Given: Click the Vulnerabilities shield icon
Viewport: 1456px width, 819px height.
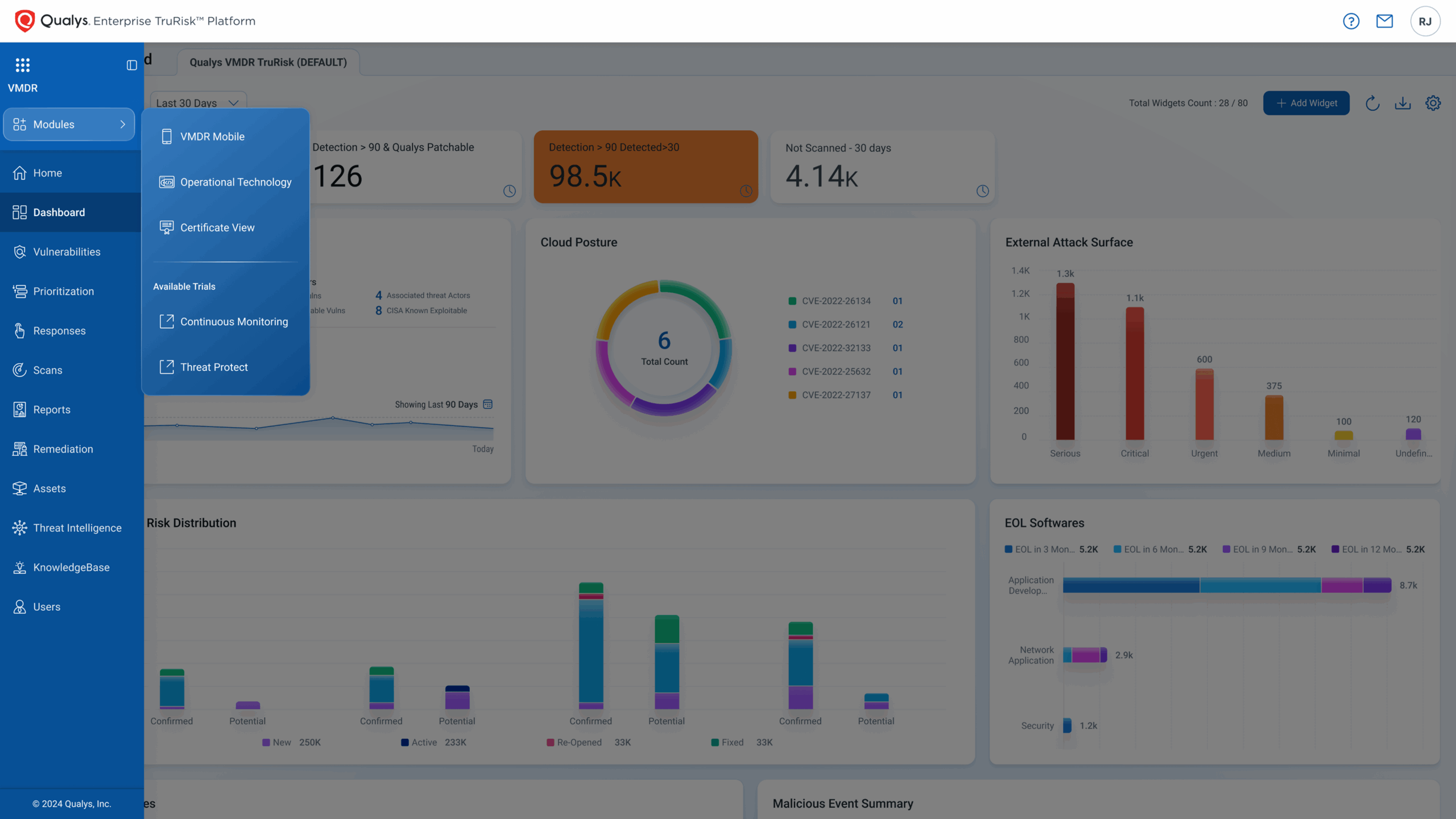Looking at the screenshot, I should (19, 251).
